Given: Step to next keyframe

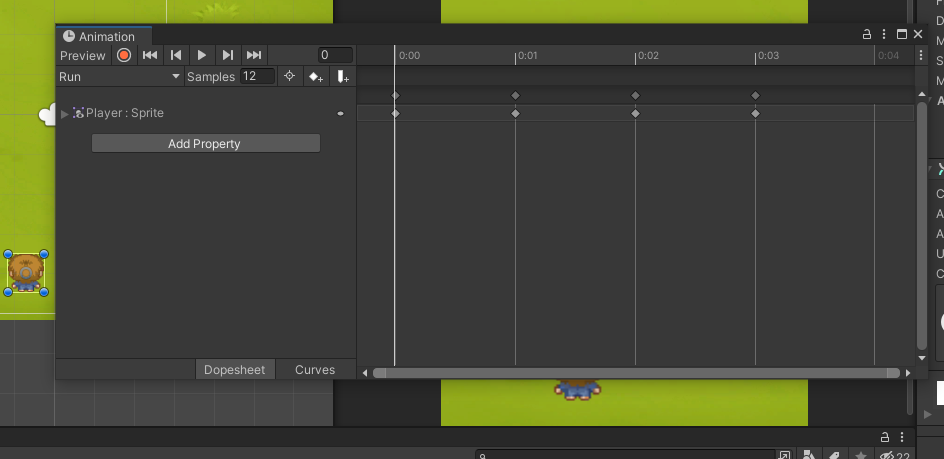Looking at the screenshot, I should point(228,55).
